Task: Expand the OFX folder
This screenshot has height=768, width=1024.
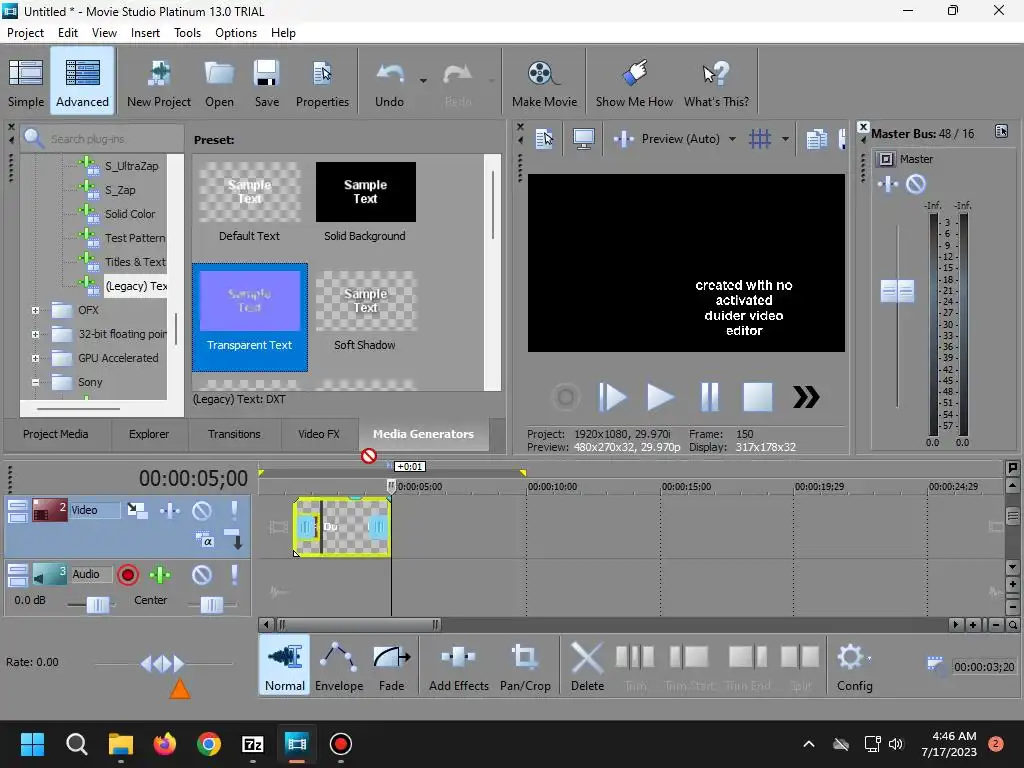Action: point(35,310)
